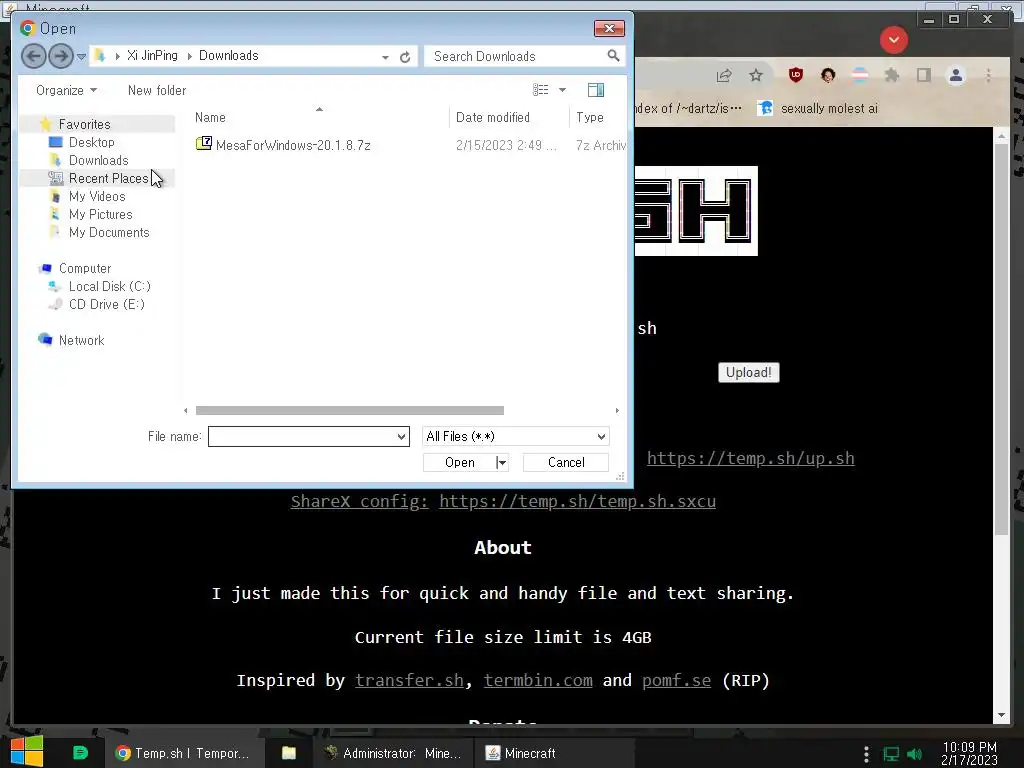Switch to Administrator: Mine... taskbar item
The height and width of the screenshot is (768, 1024).
[393, 753]
